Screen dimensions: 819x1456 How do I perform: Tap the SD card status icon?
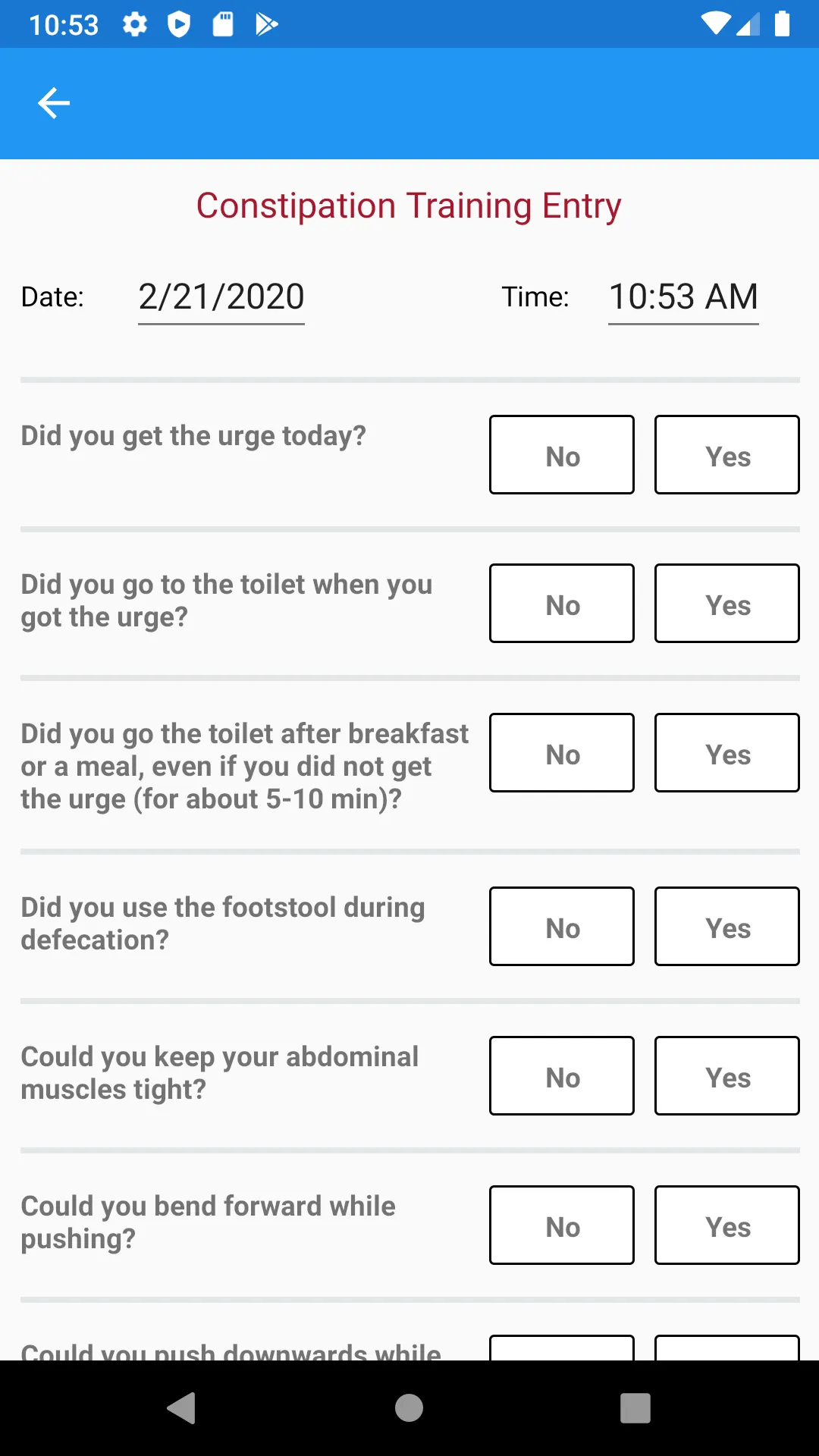223,24
